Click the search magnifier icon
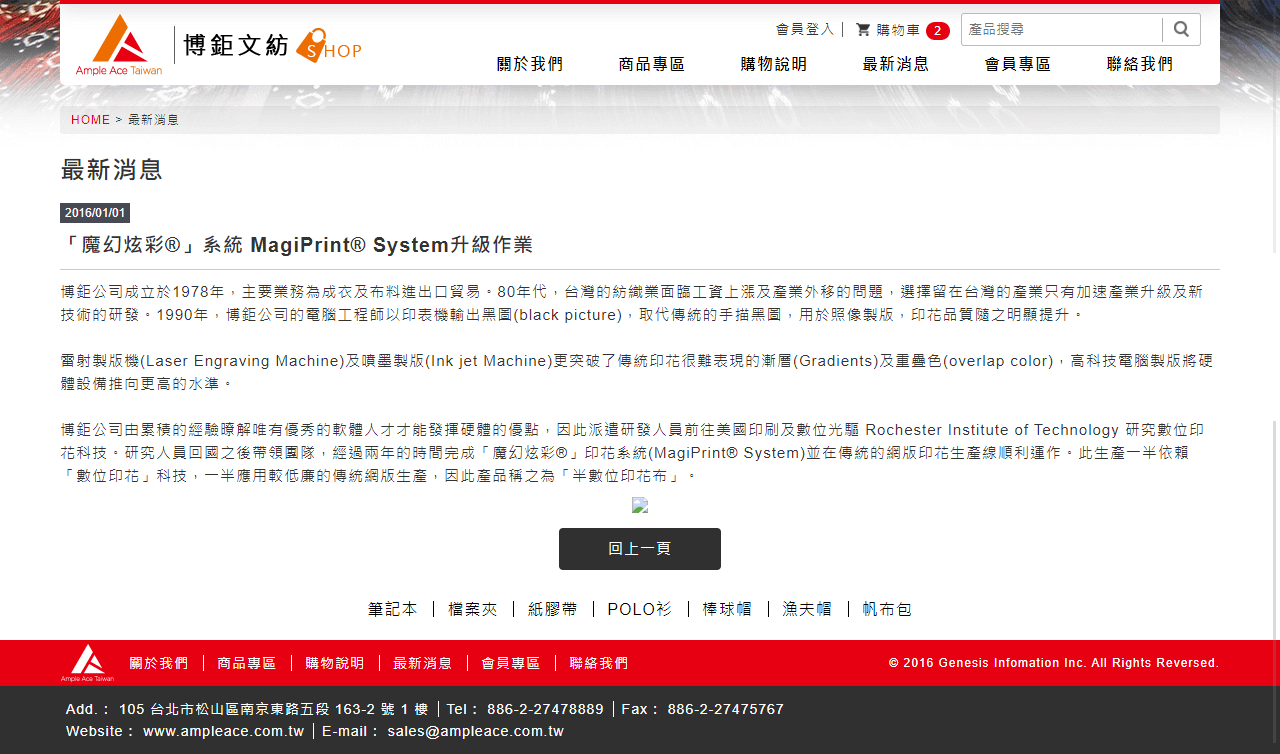Image resolution: width=1280 pixels, height=754 pixels. pyautogui.click(x=1181, y=29)
